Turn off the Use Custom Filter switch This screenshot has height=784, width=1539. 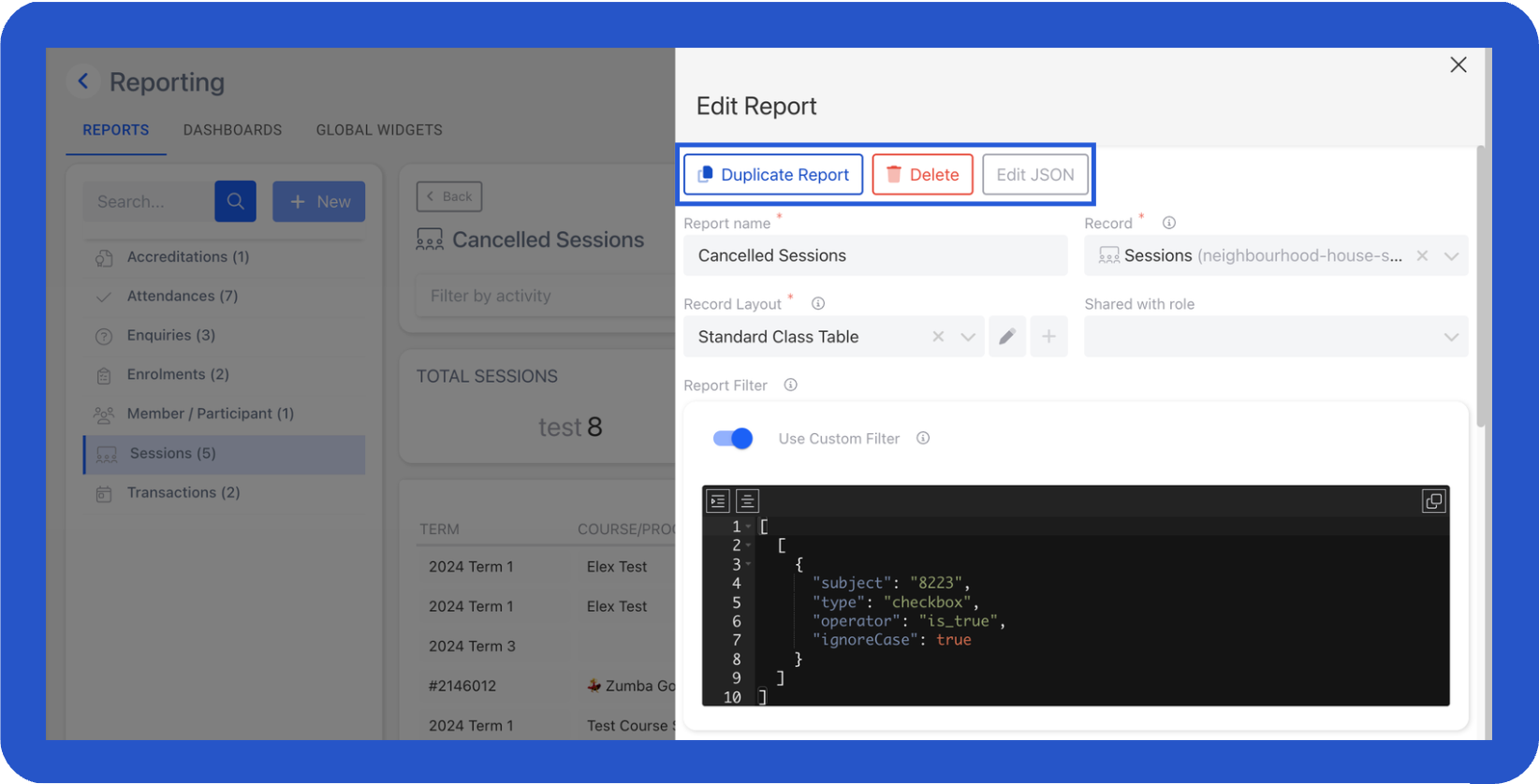tap(733, 438)
